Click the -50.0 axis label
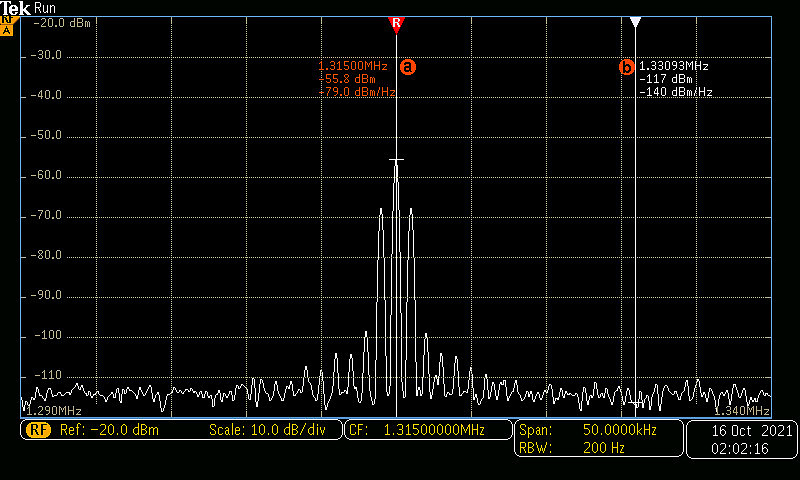800x480 pixels. click(46, 135)
